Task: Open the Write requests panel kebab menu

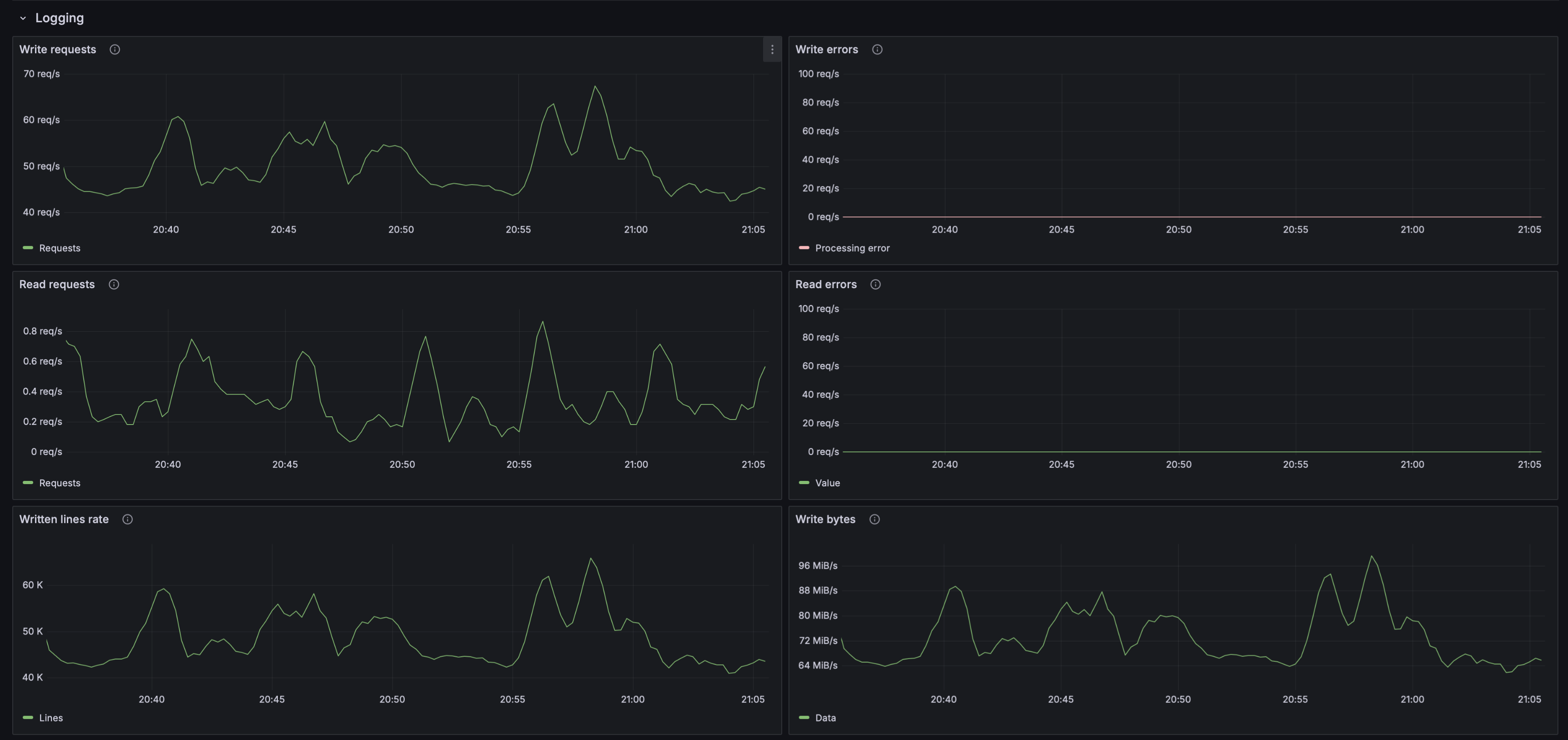Action: pos(772,49)
